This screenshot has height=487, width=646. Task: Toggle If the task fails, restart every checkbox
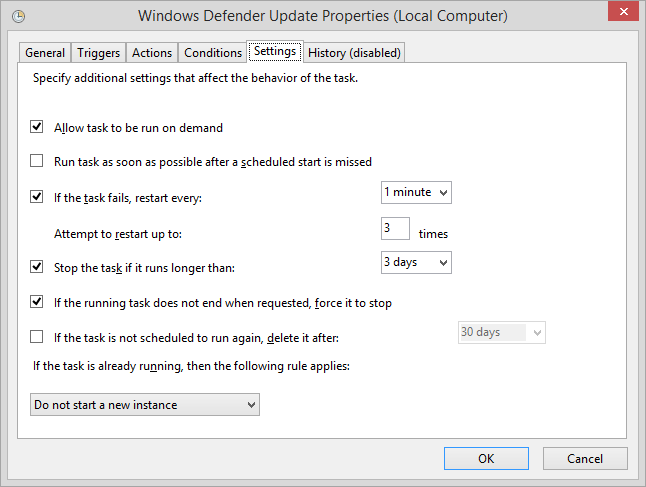[x=36, y=197]
